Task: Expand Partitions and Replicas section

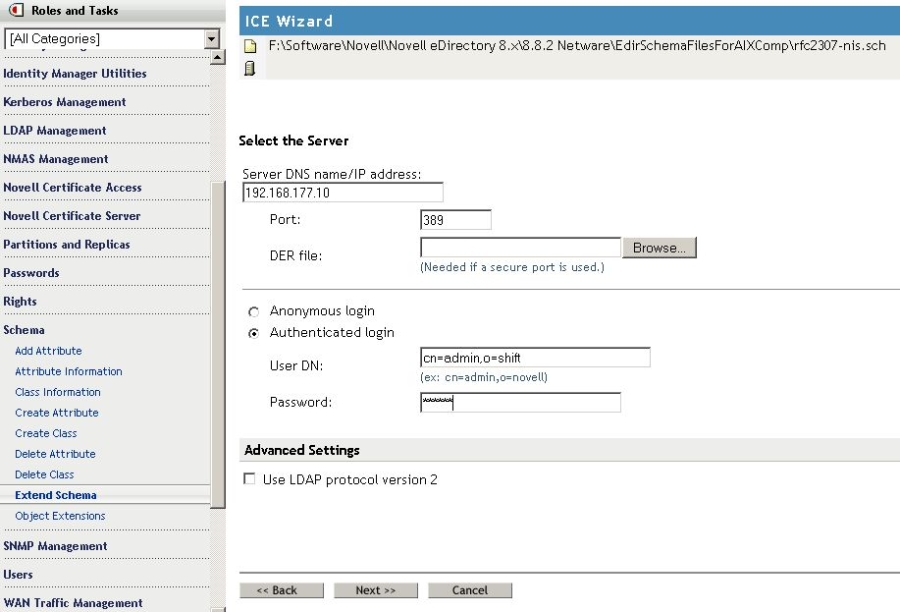Action: 66,245
